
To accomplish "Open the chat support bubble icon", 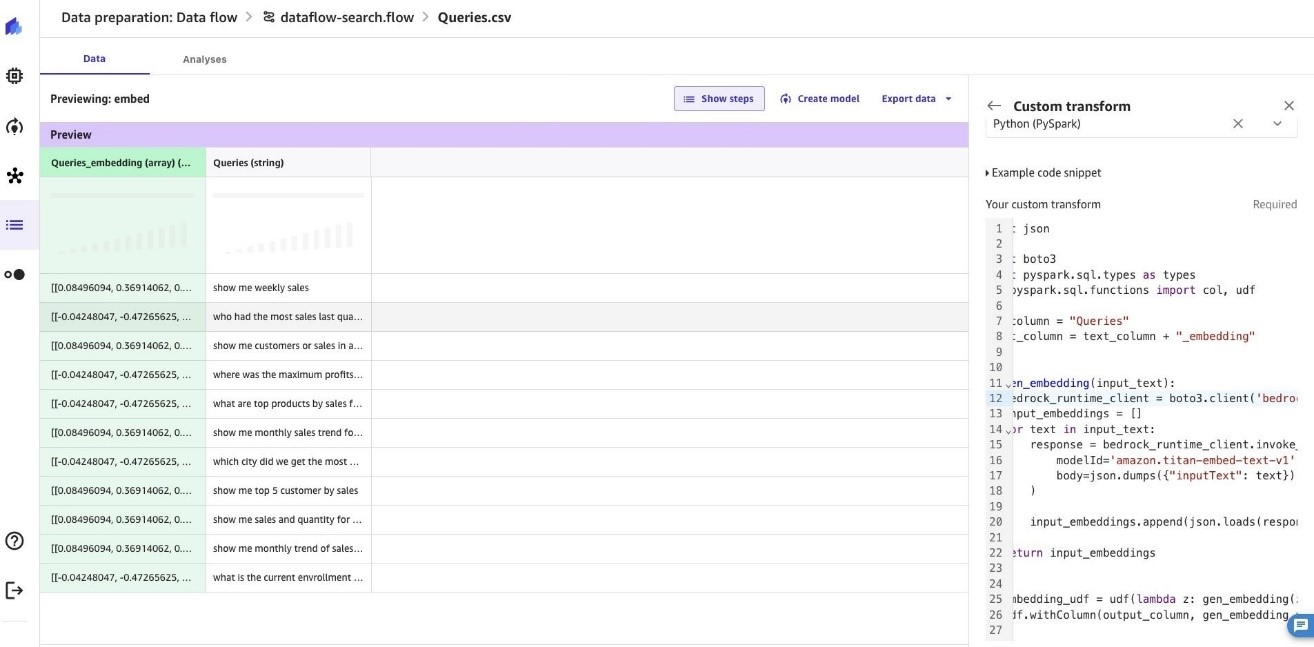I will [x=1301, y=626].
